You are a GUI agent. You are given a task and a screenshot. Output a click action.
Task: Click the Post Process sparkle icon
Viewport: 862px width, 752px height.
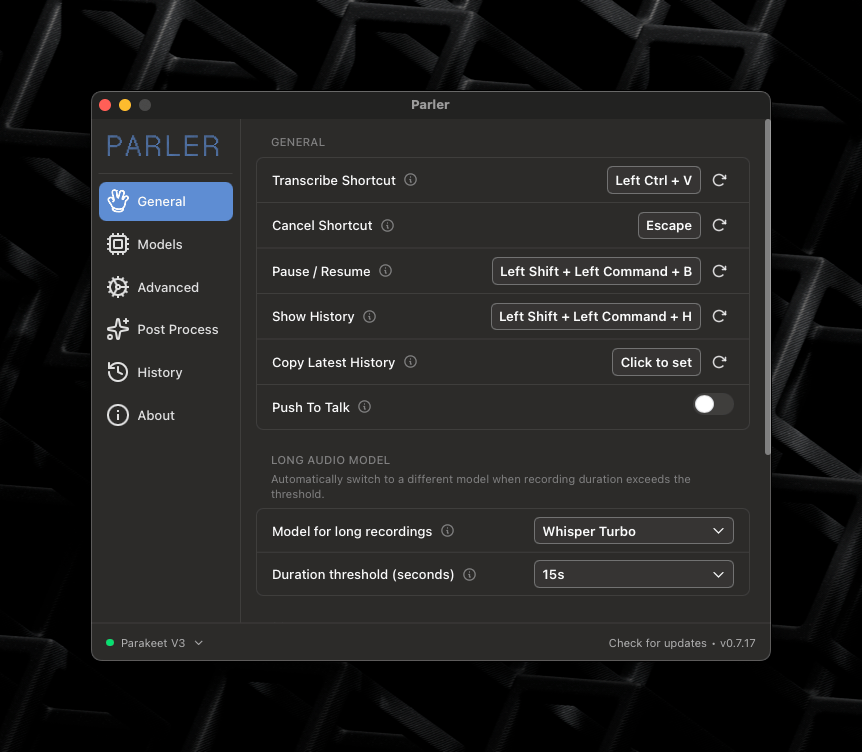pyautogui.click(x=118, y=329)
